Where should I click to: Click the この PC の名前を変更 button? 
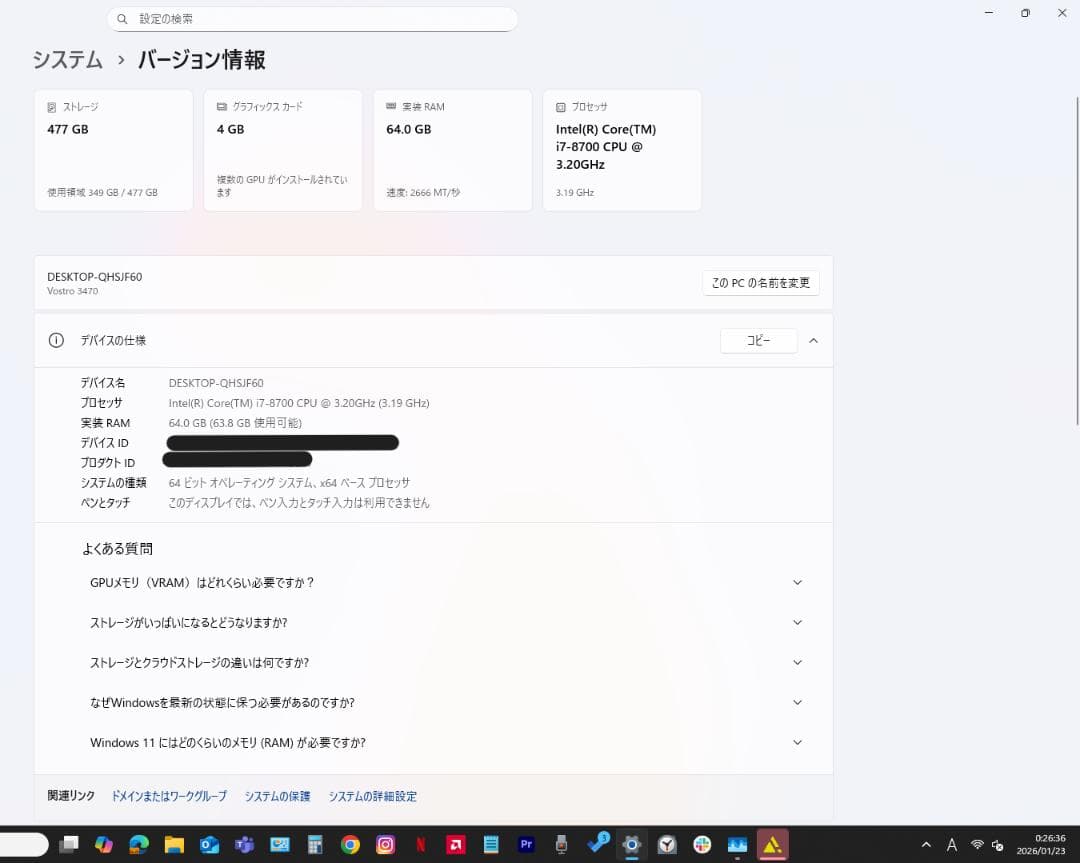click(x=760, y=283)
